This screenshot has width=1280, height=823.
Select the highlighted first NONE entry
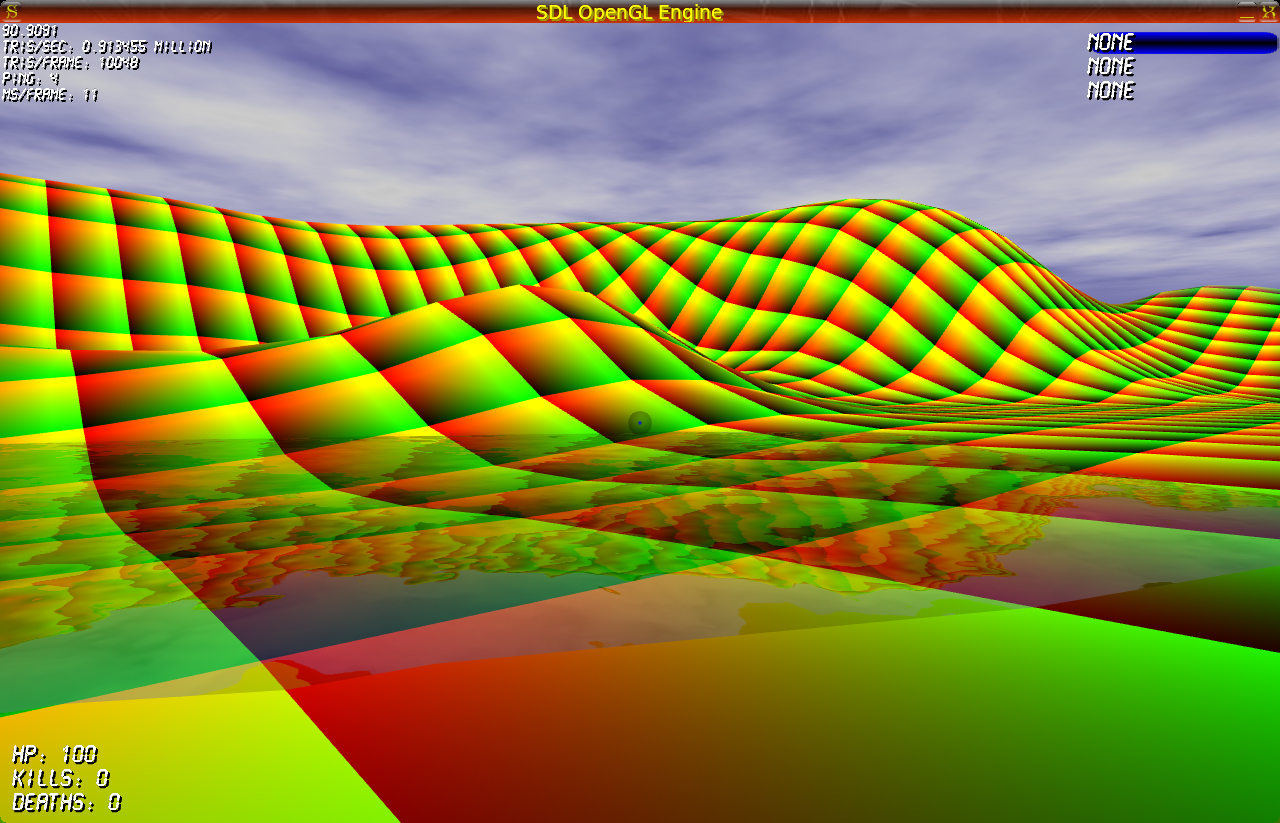tap(1110, 42)
